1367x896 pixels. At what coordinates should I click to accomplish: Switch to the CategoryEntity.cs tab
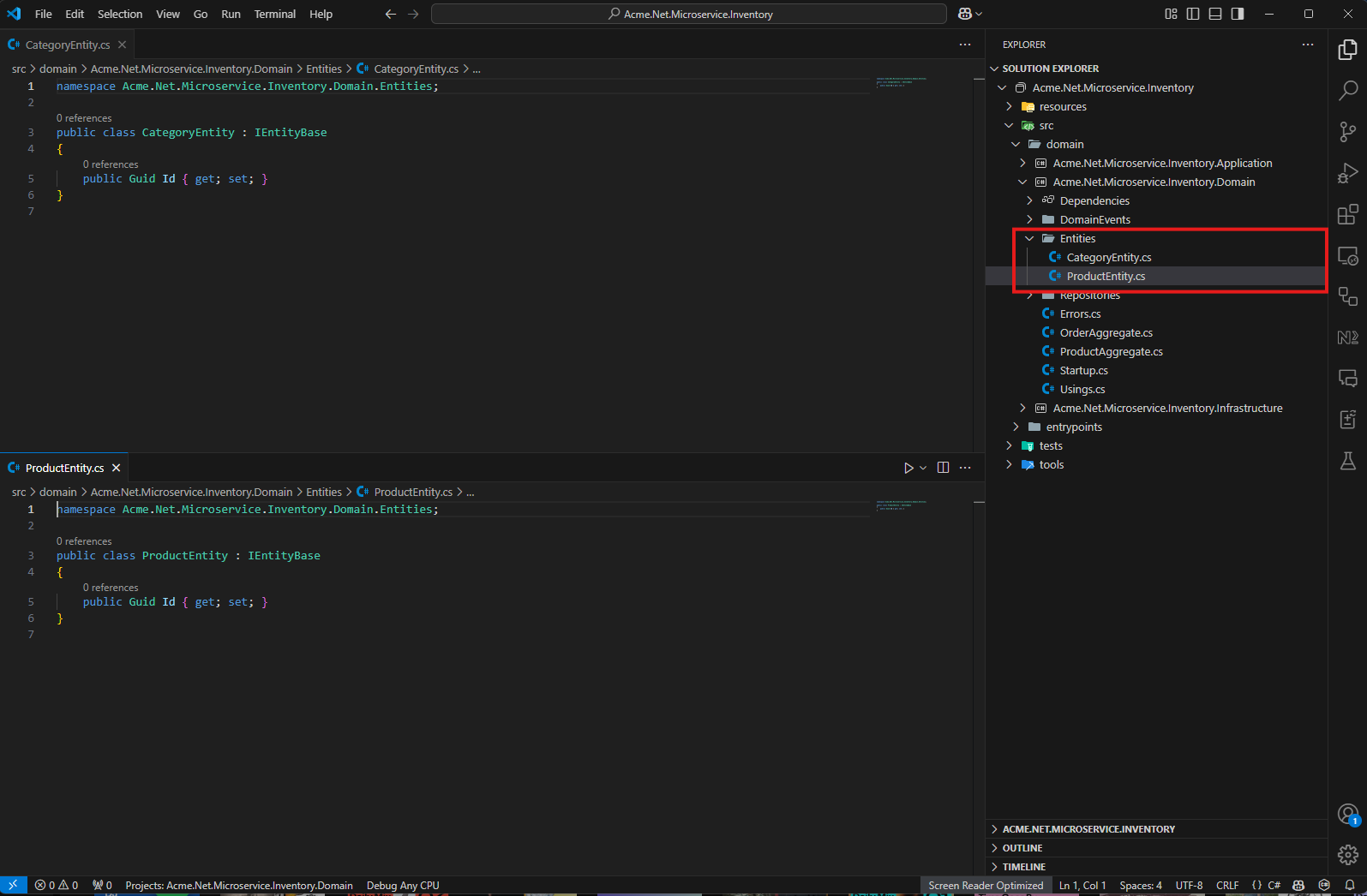tap(67, 45)
